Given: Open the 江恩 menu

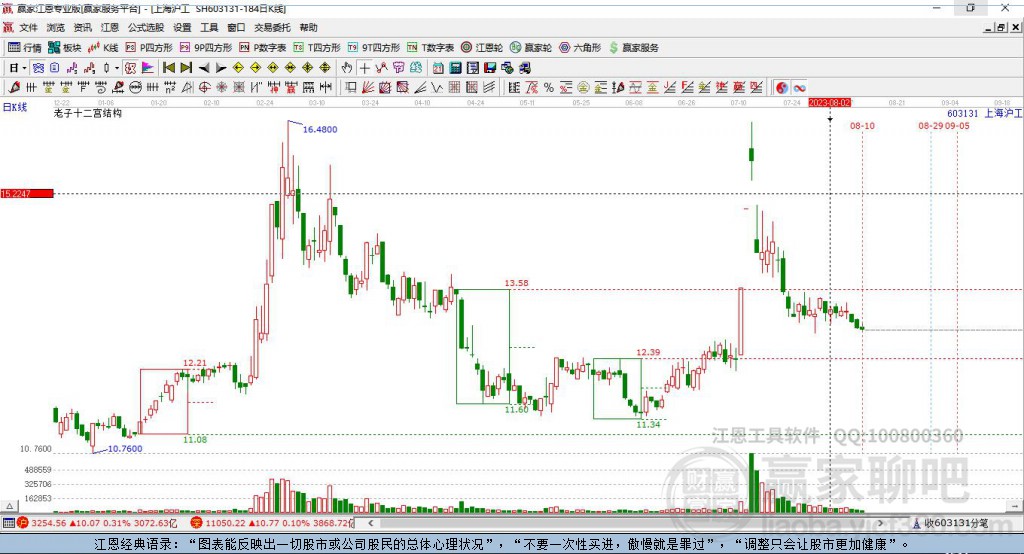Looking at the screenshot, I should [110, 27].
